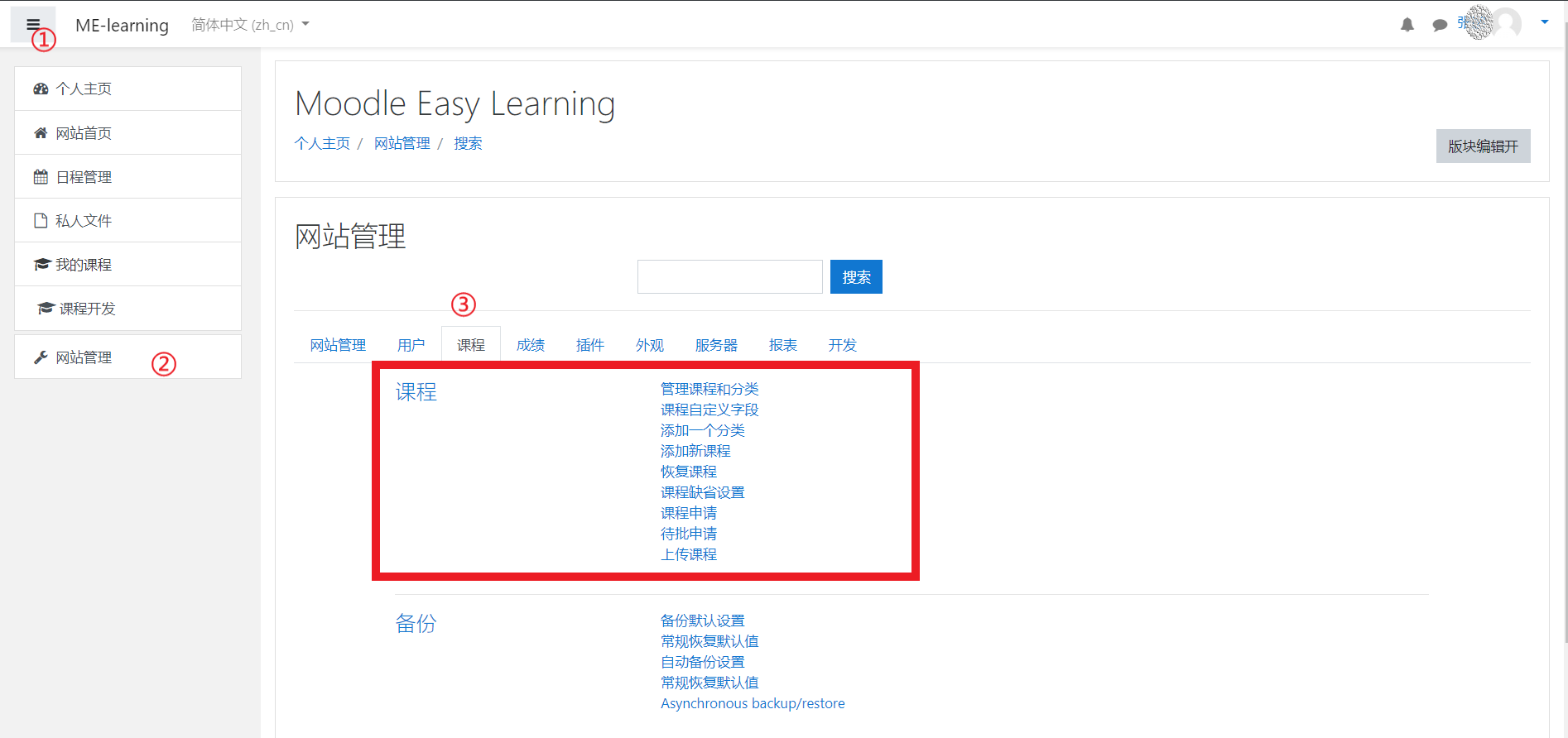This screenshot has width=1568, height=738.
Task: Open 个人主页 in the sidebar
Action: pos(127,89)
